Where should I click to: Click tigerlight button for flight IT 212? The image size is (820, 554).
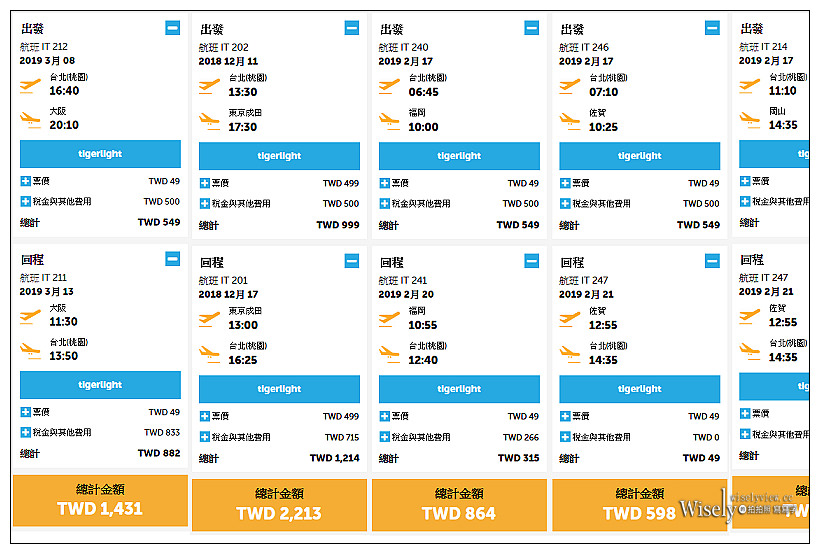(x=100, y=154)
